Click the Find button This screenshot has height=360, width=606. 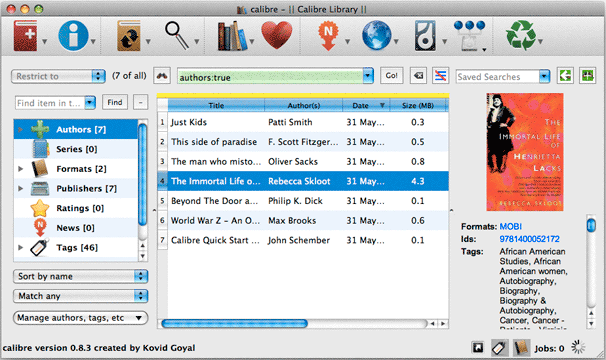click(x=115, y=102)
